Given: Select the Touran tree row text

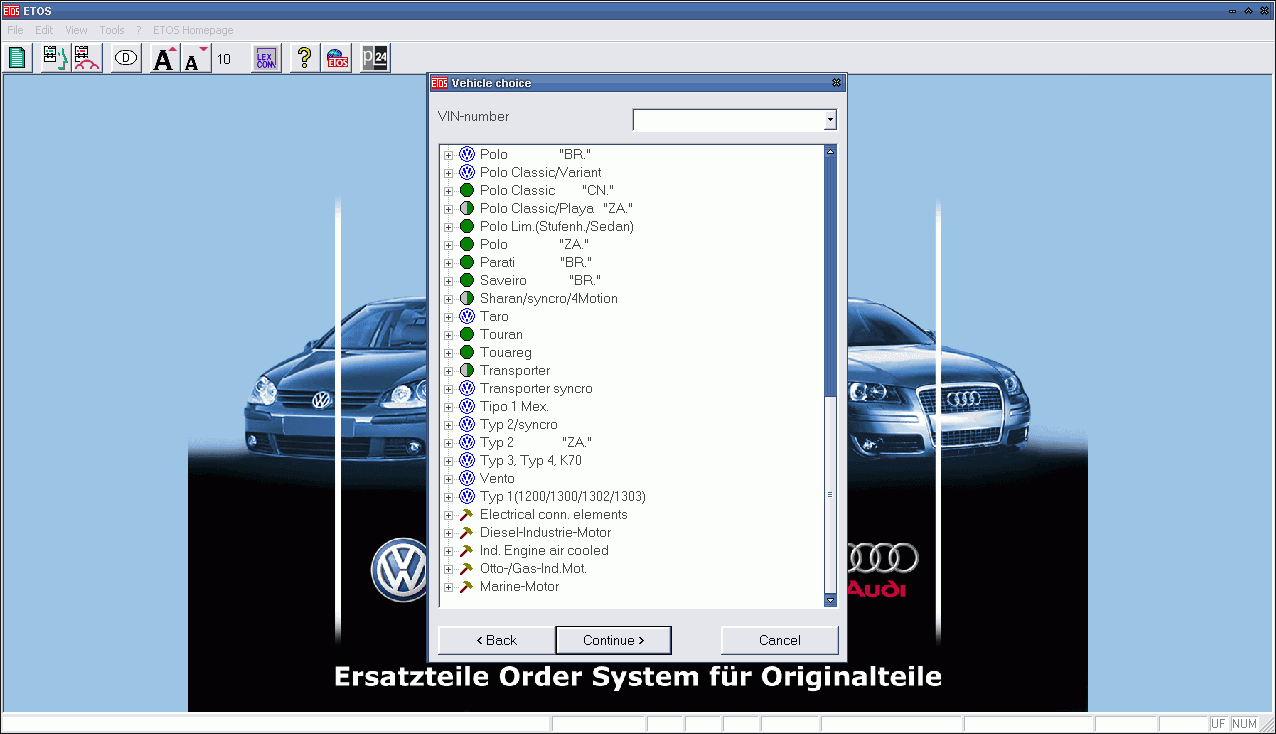Looking at the screenshot, I should (x=501, y=334).
